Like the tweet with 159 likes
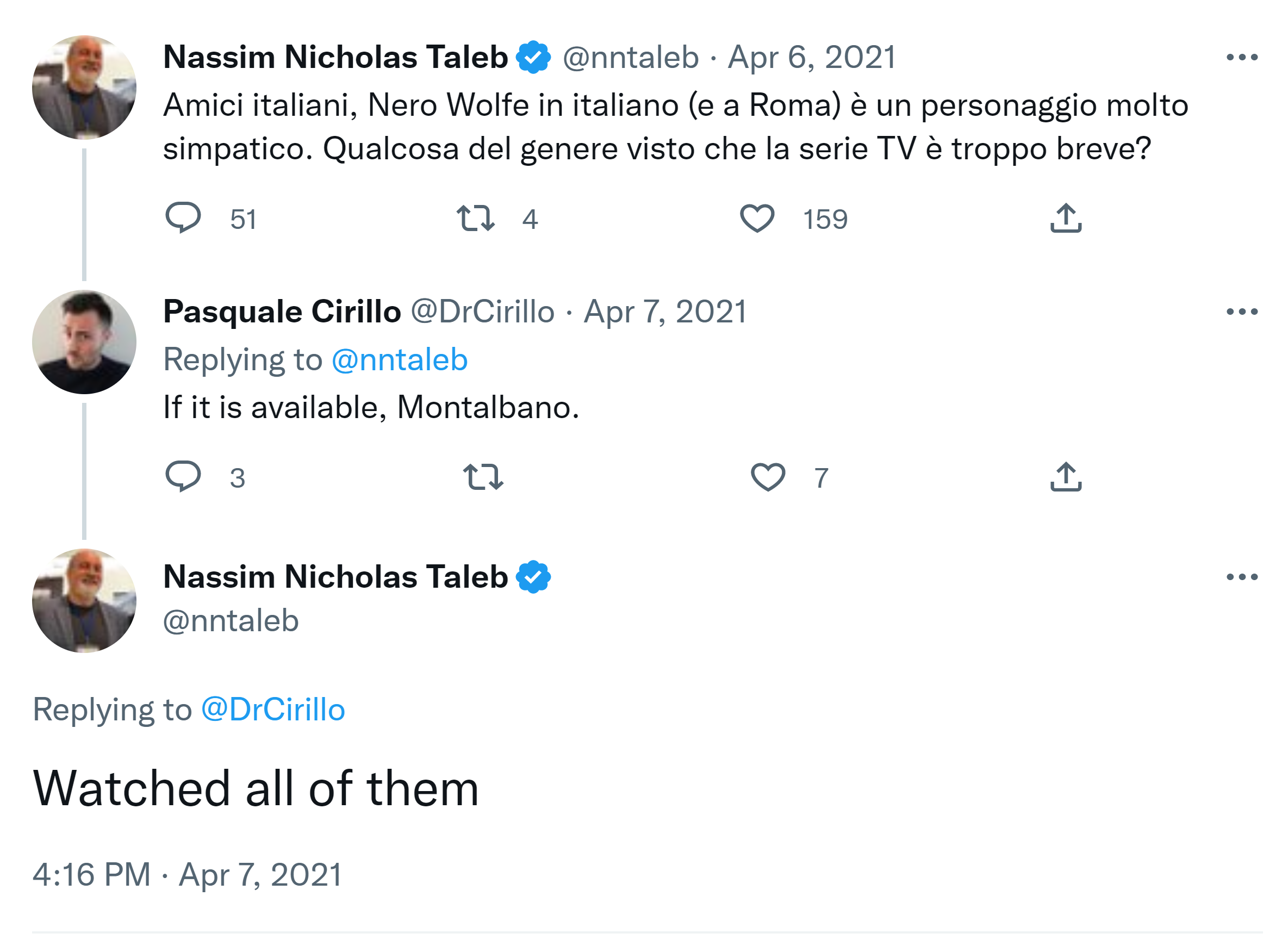This screenshot has width=1288, height=952. point(757,219)
